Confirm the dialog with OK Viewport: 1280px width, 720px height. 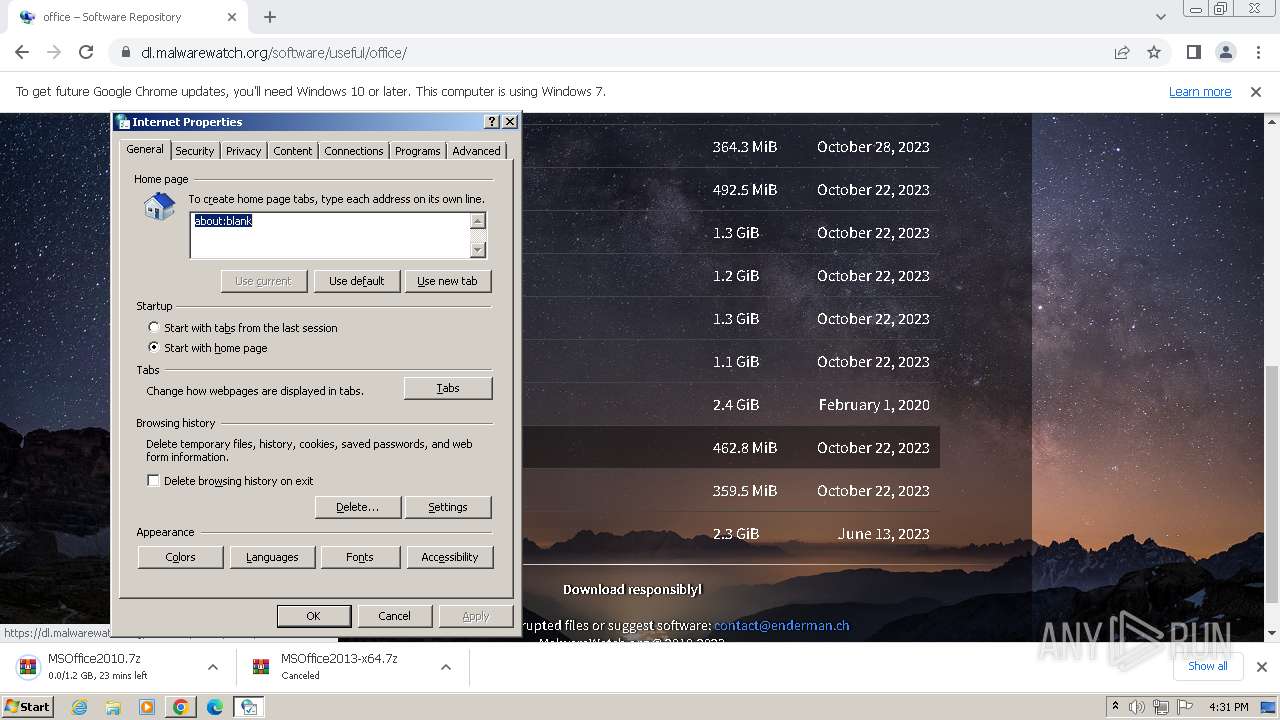(314, 616)
